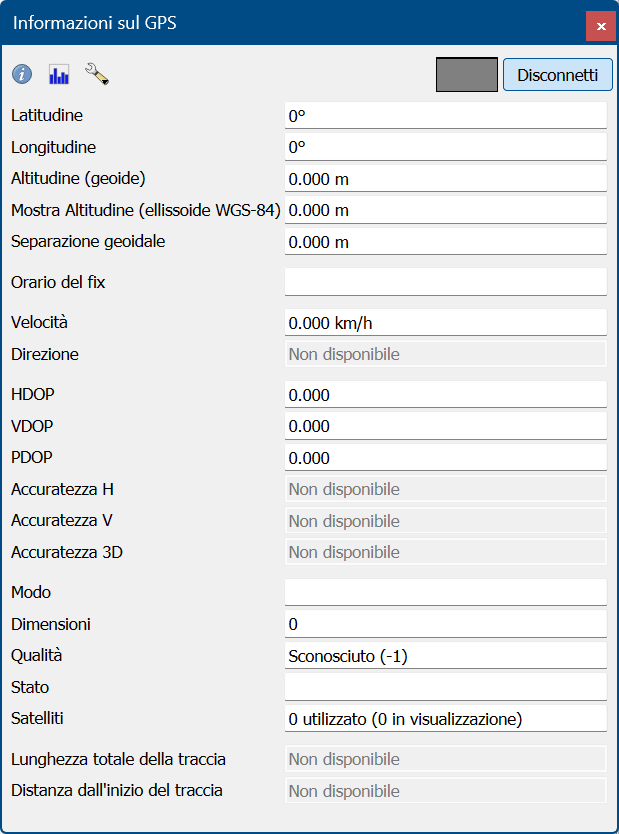619x834 pixels.
Task: Click the Accuratezza H label
Action: click(62, 489)
